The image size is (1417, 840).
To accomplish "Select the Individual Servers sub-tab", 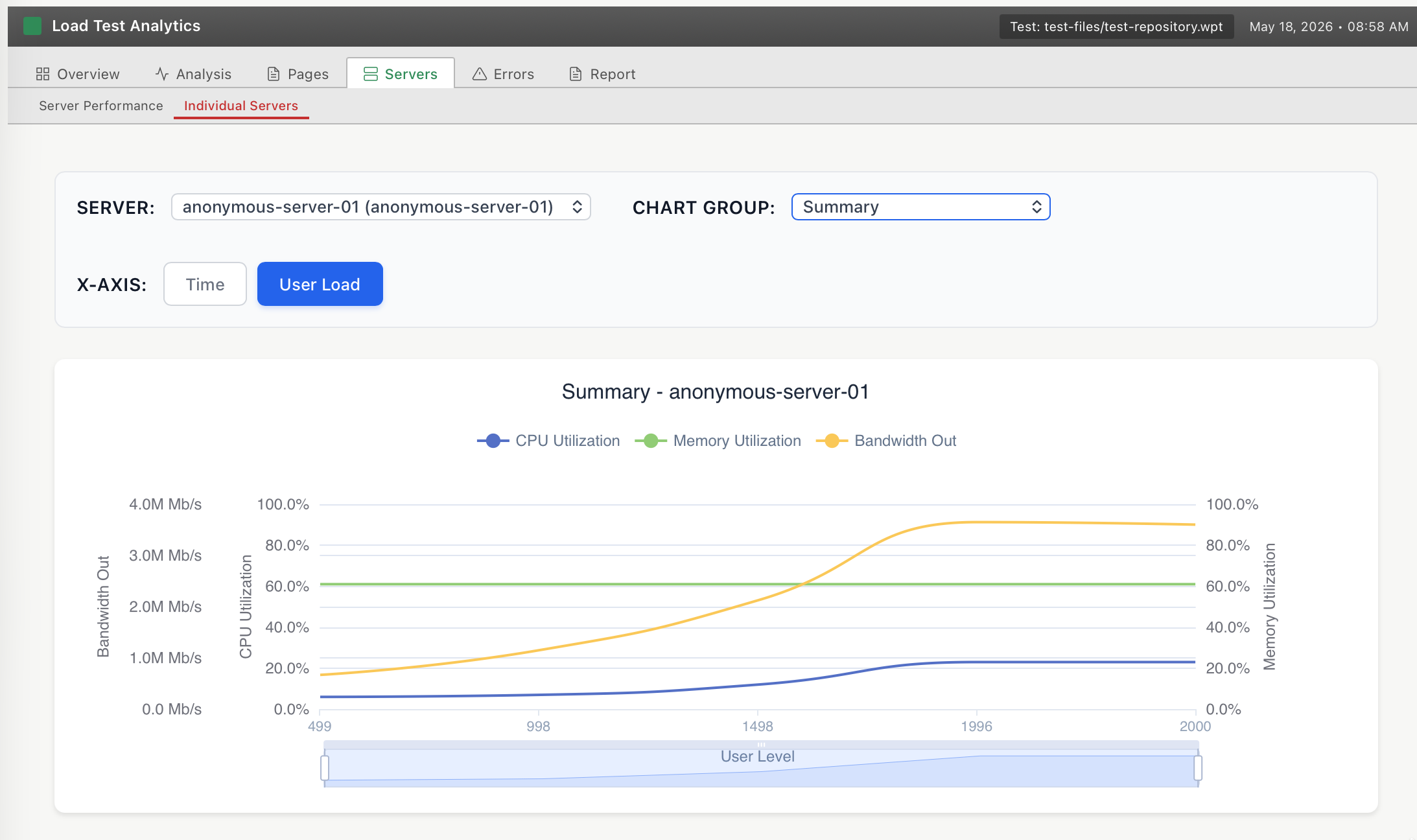I will (241, 106).
